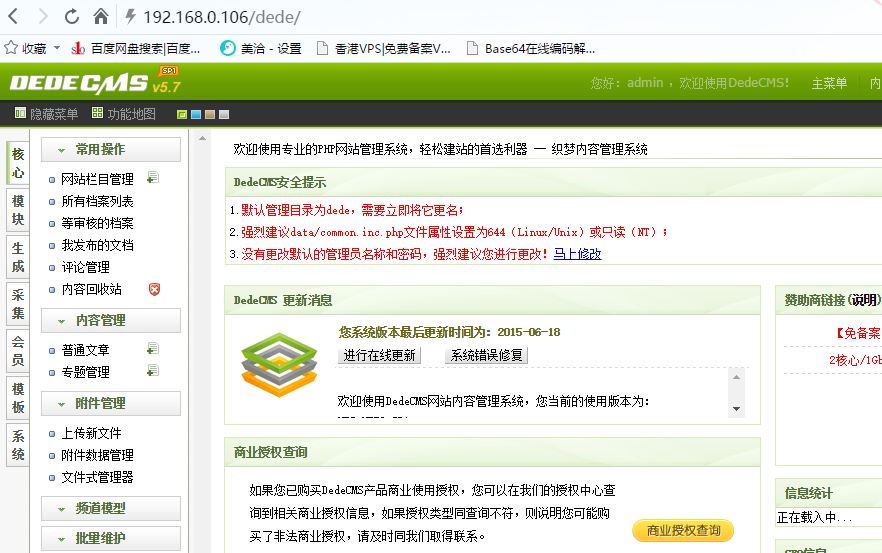Select the gray theme color swatch

pyautogui.click(x=224, y=115)
